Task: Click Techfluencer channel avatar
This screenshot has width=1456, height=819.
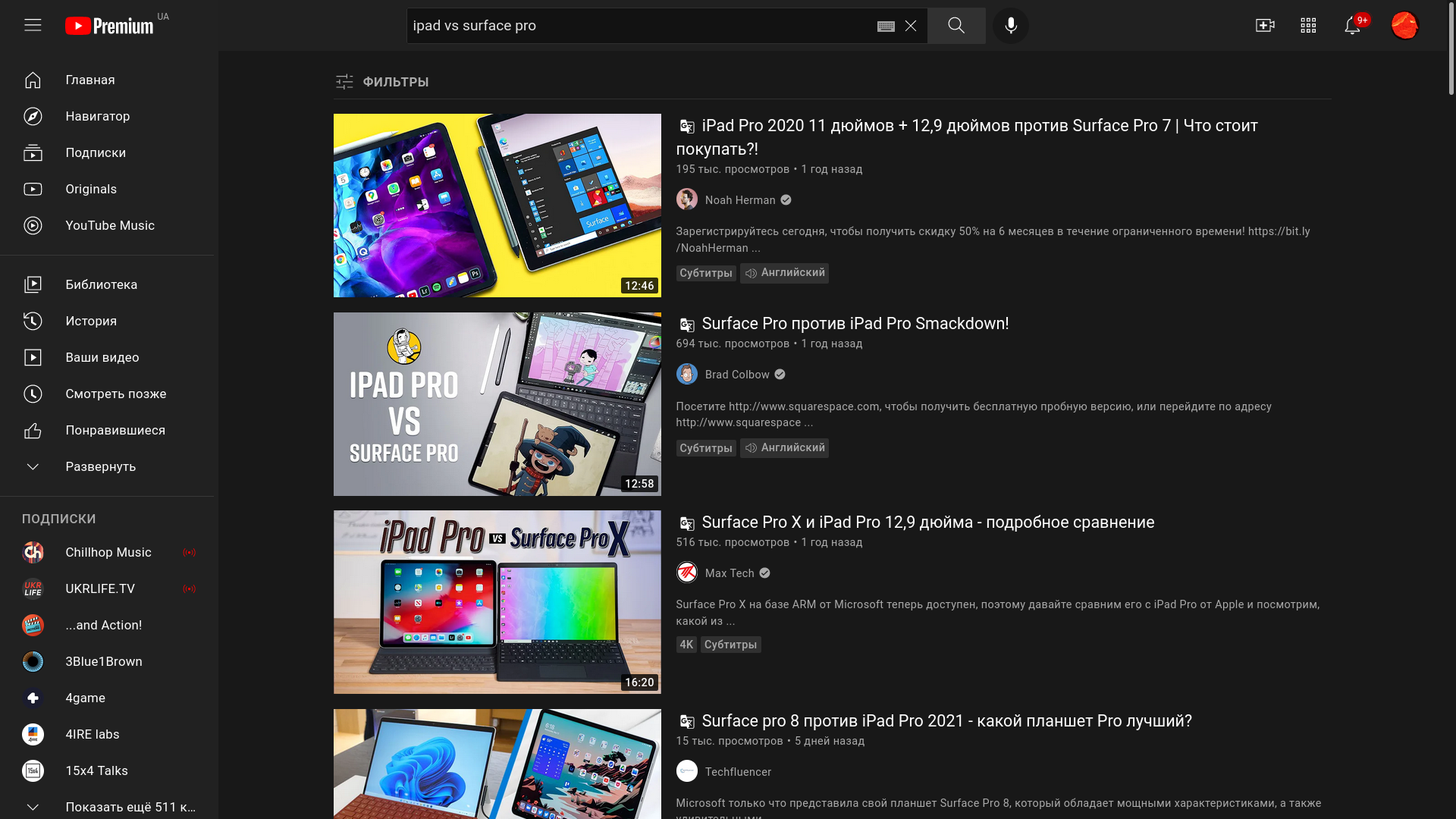Action: 687,771
